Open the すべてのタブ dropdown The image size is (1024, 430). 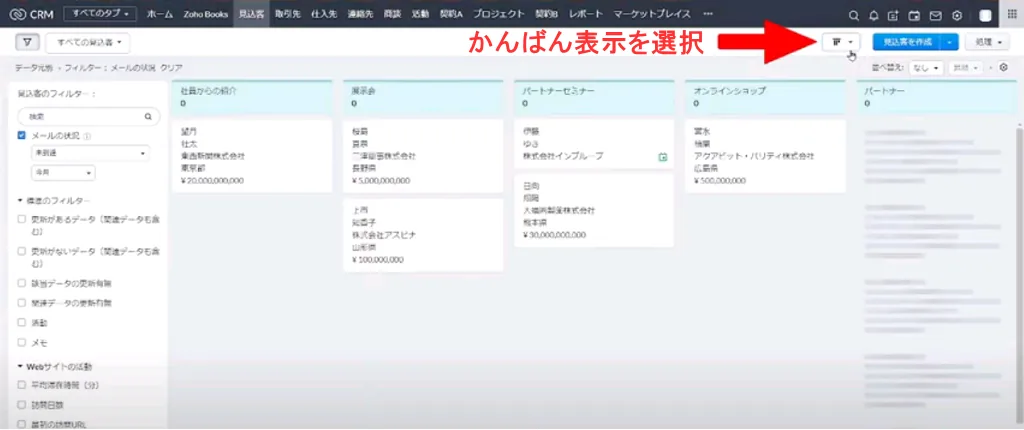click(x=100, y=14)
